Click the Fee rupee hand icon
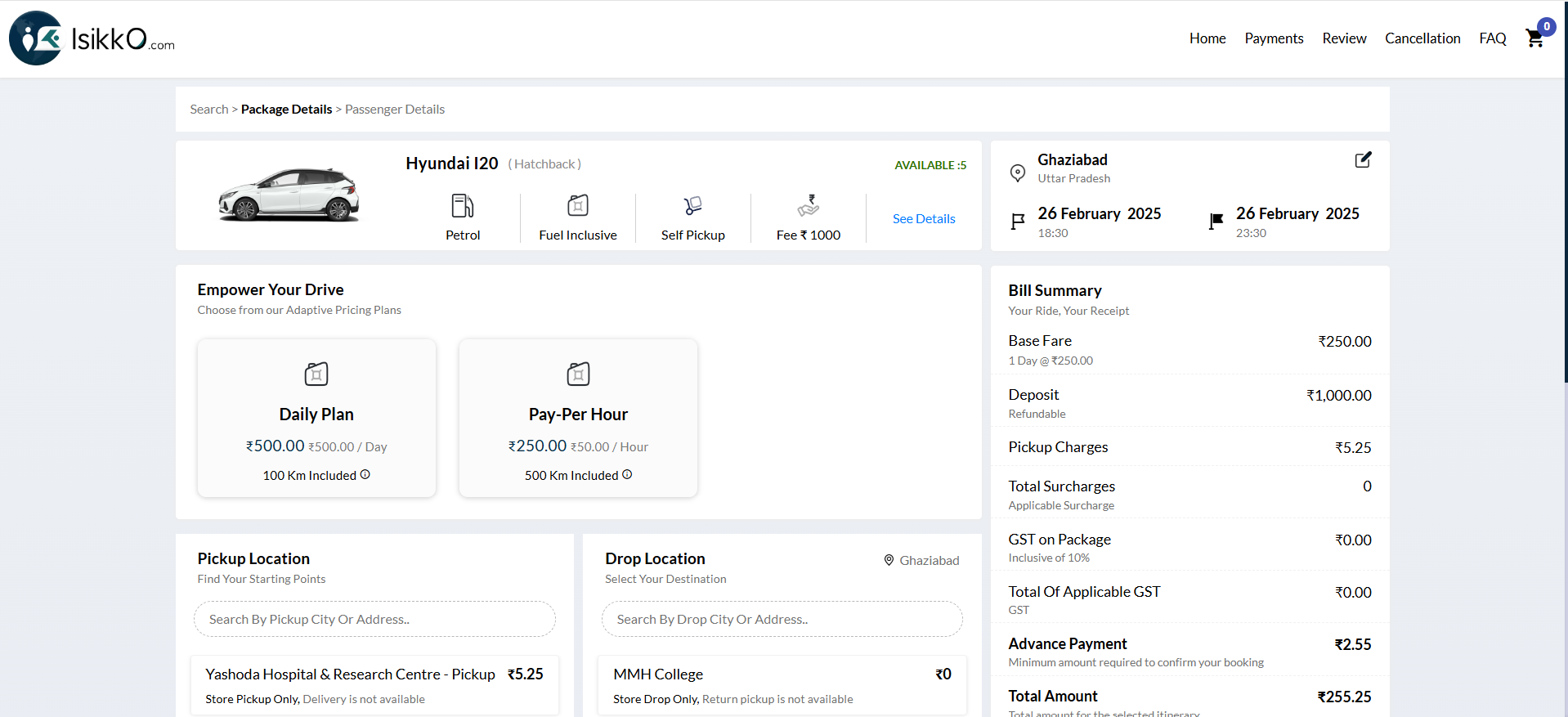 [x=809, y=205]
